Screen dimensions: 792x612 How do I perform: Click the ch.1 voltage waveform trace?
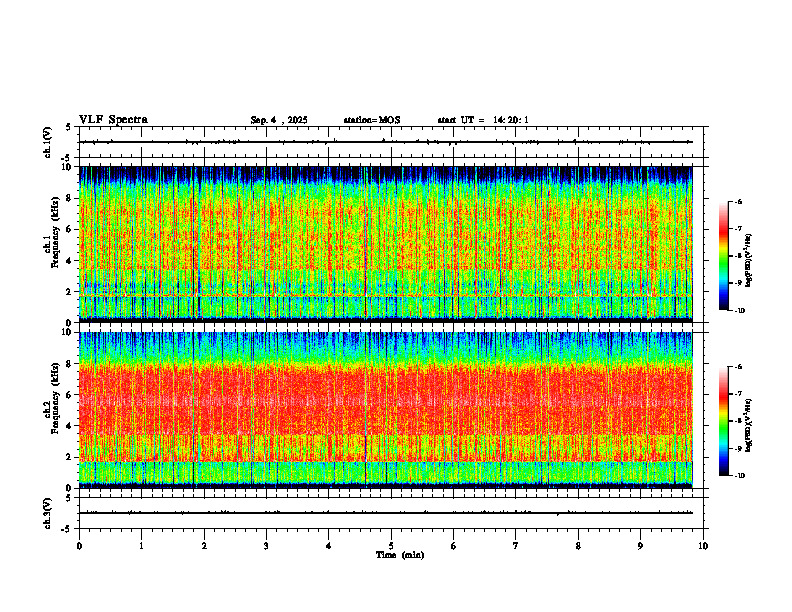pos(386,142)
